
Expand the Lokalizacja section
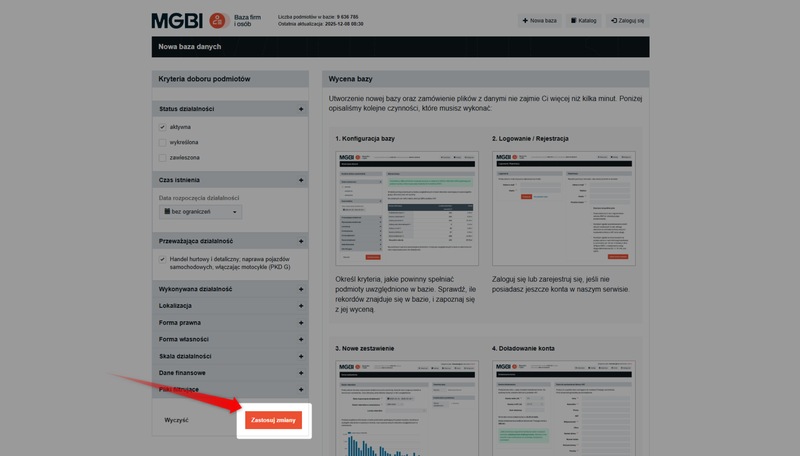(300, 305)
